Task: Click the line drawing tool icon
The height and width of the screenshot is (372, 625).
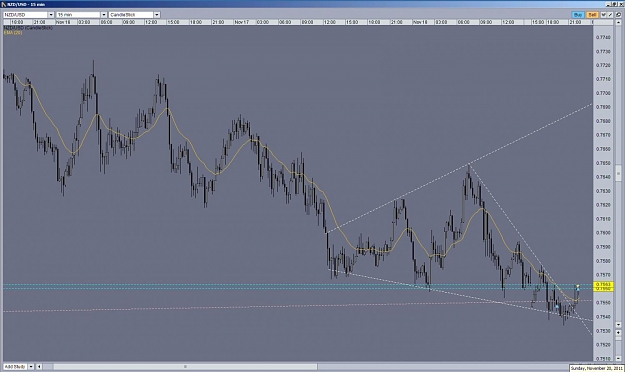Action: point(610,14)
